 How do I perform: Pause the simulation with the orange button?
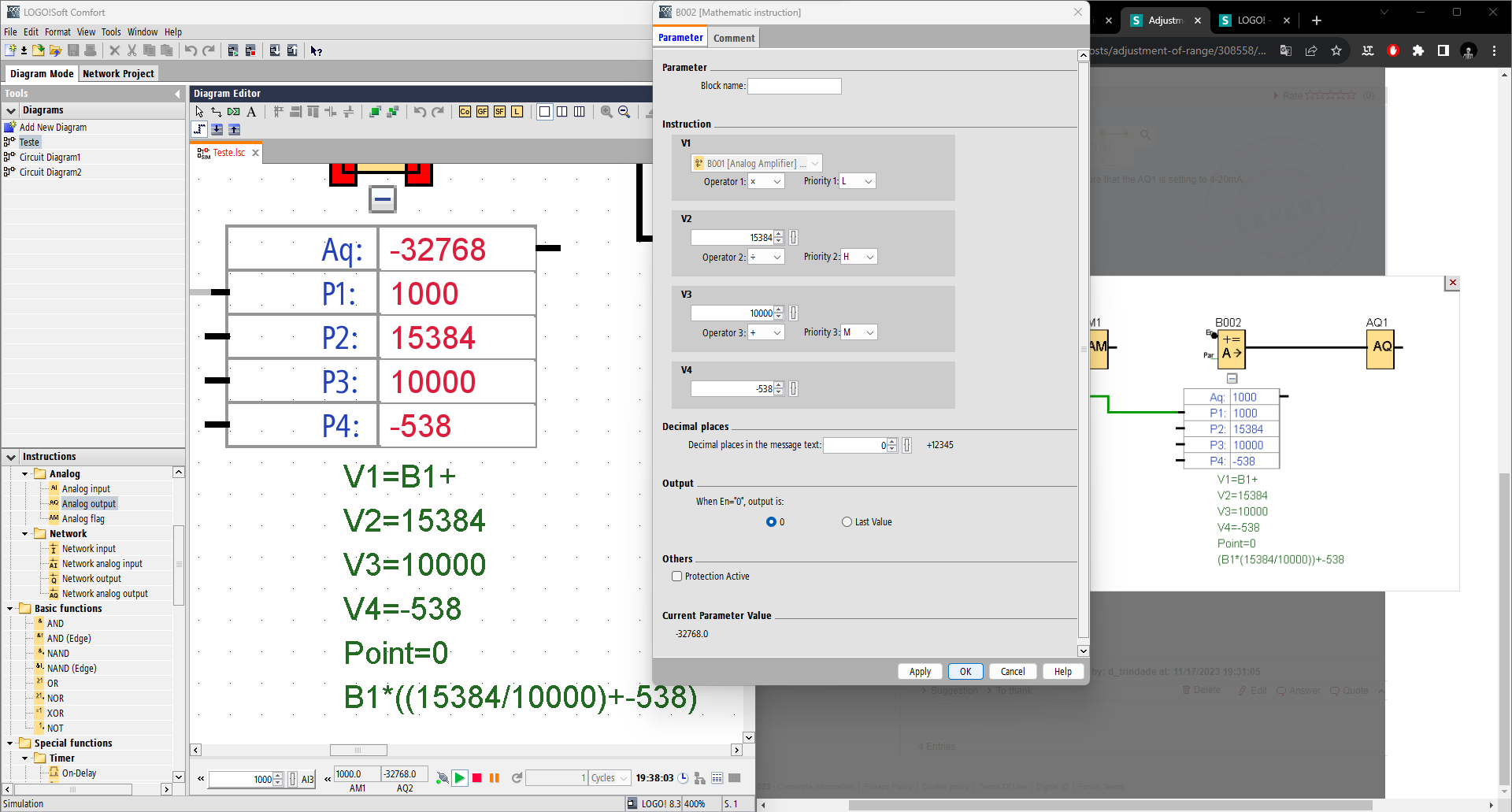coord(495,778)
